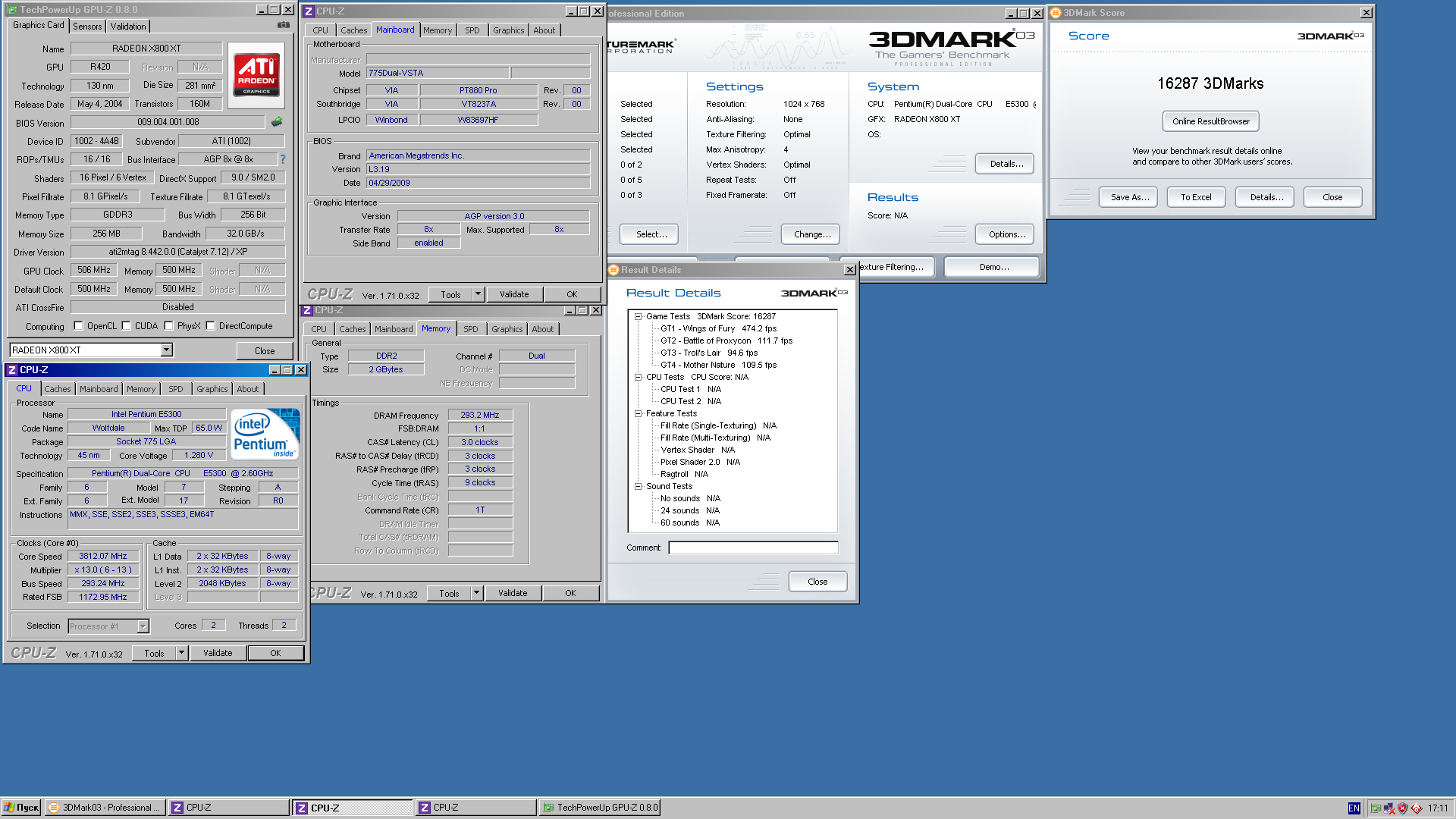
Task: Open the Start button on taskbar
Action: [x=21, y=808]
